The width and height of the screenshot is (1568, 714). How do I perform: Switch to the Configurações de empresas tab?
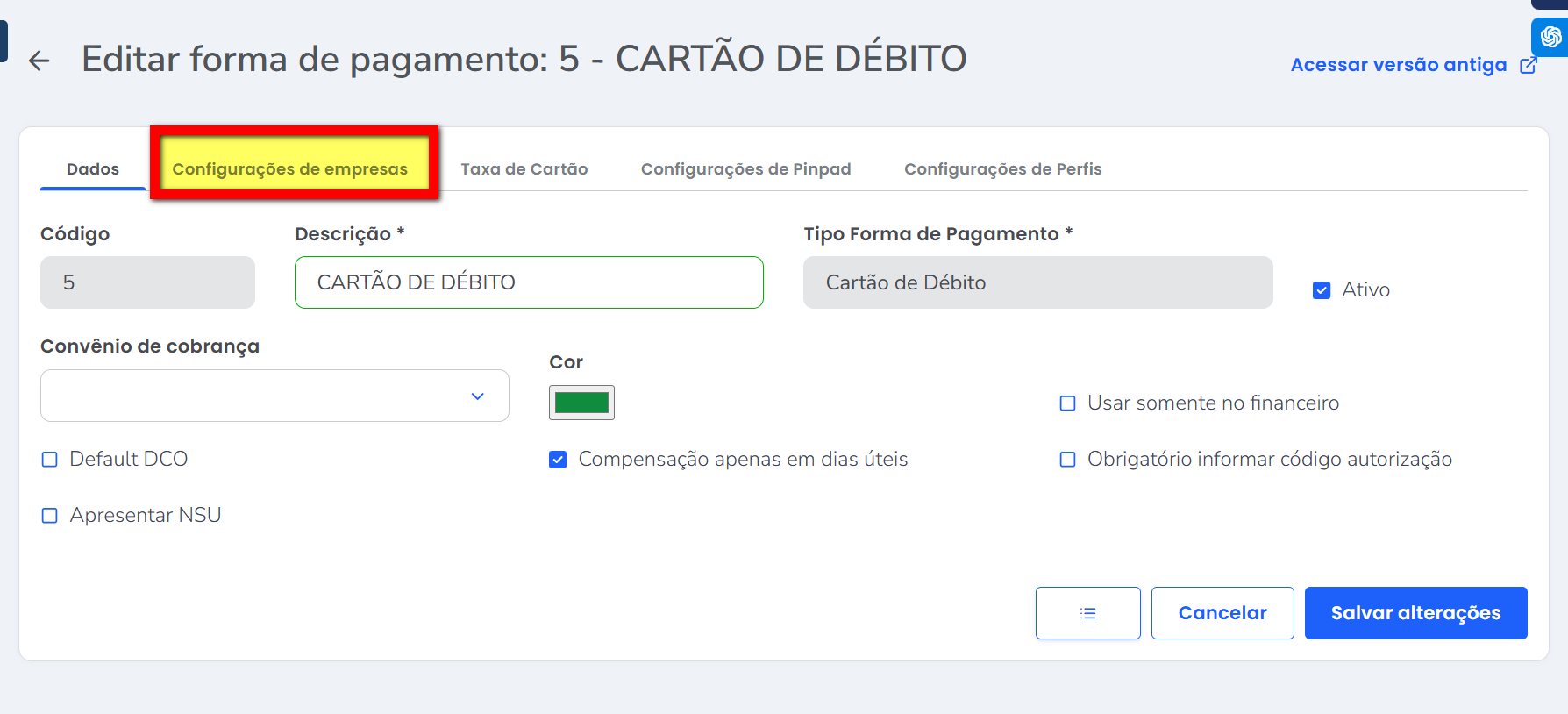[293, 168]
